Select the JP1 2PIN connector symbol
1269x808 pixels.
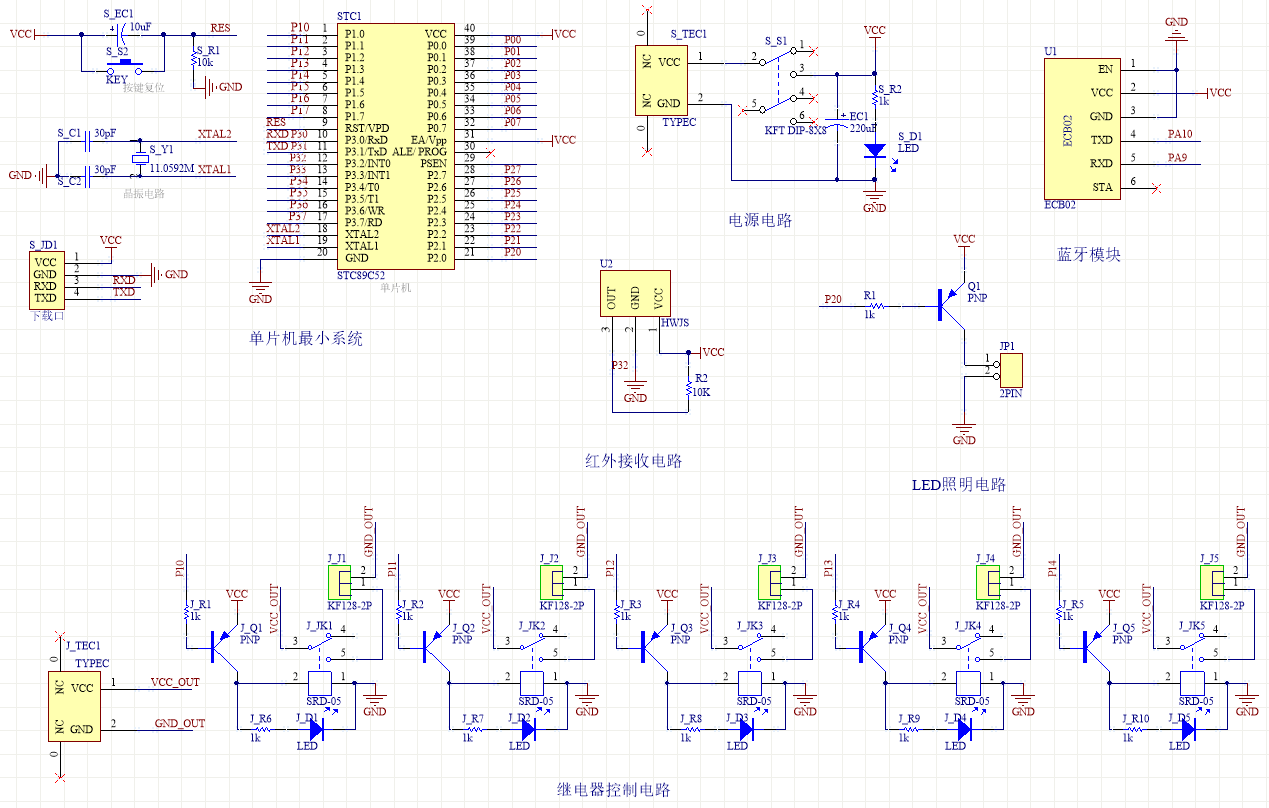(x=1010, y=370)
